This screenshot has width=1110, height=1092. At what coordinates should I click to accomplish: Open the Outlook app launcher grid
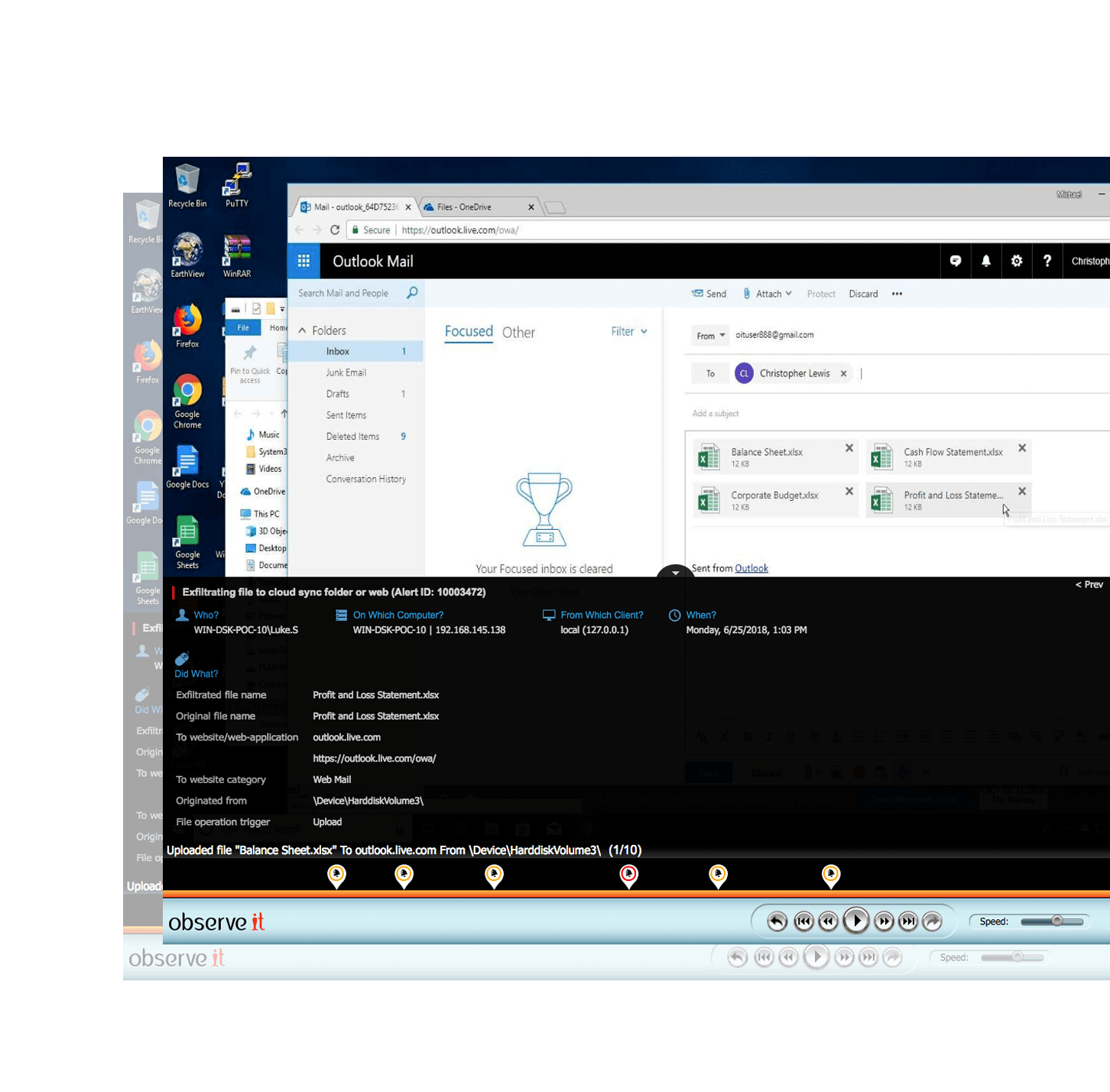pyautogui.click(x=303, y=262)
